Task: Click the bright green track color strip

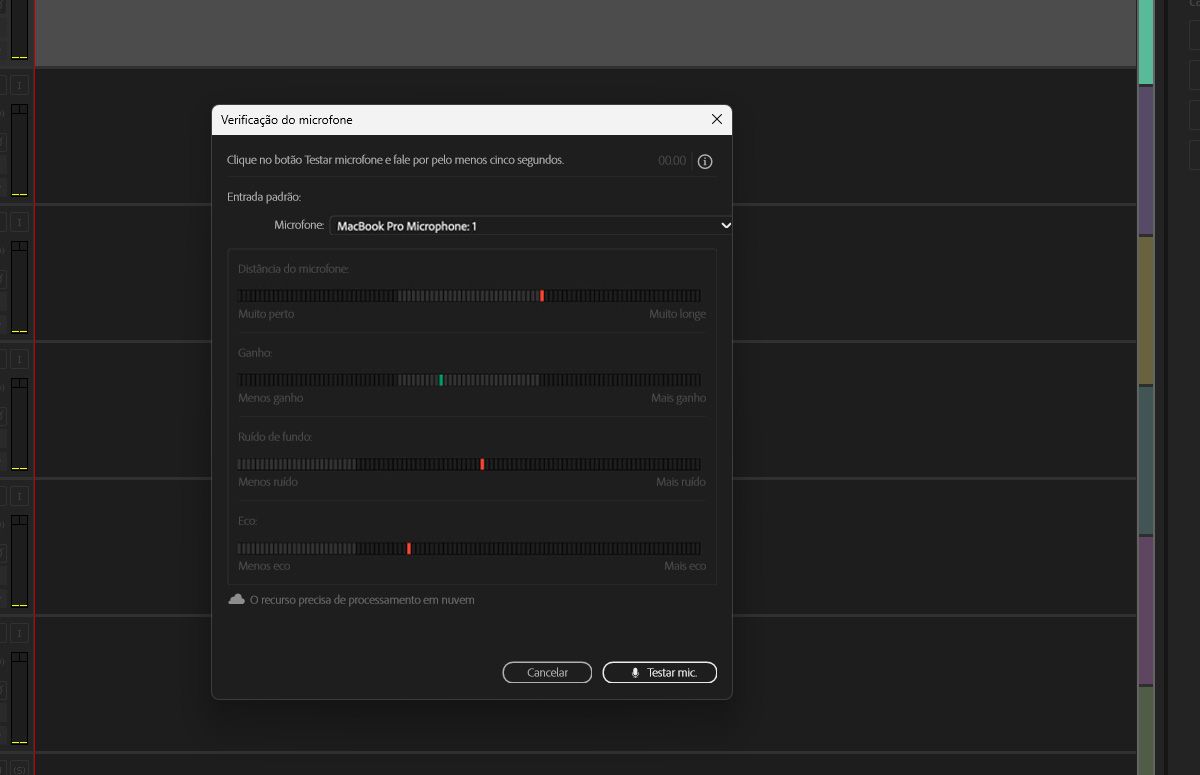Action: (1146, 42)
